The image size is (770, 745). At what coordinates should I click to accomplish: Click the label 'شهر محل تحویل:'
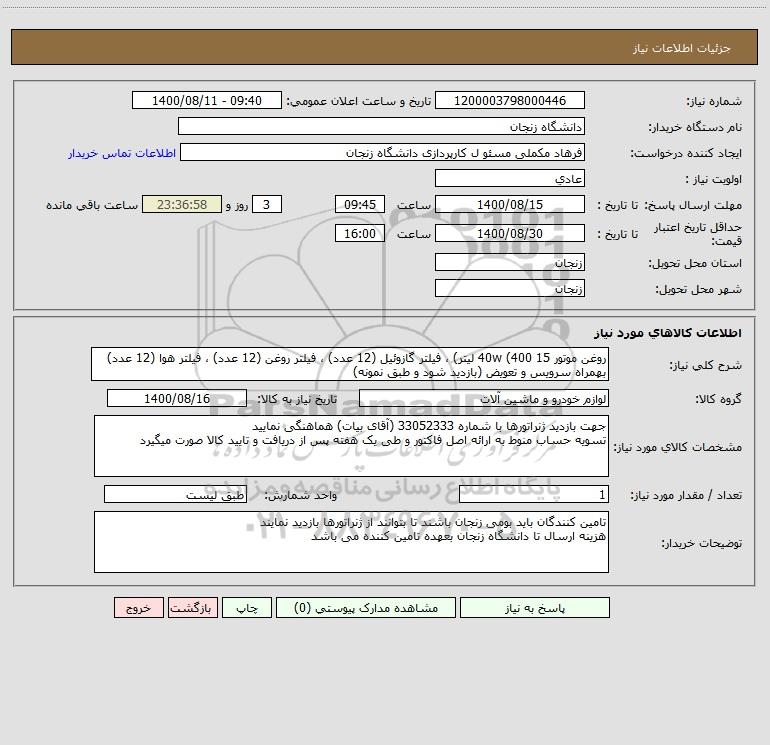(698, 290)
